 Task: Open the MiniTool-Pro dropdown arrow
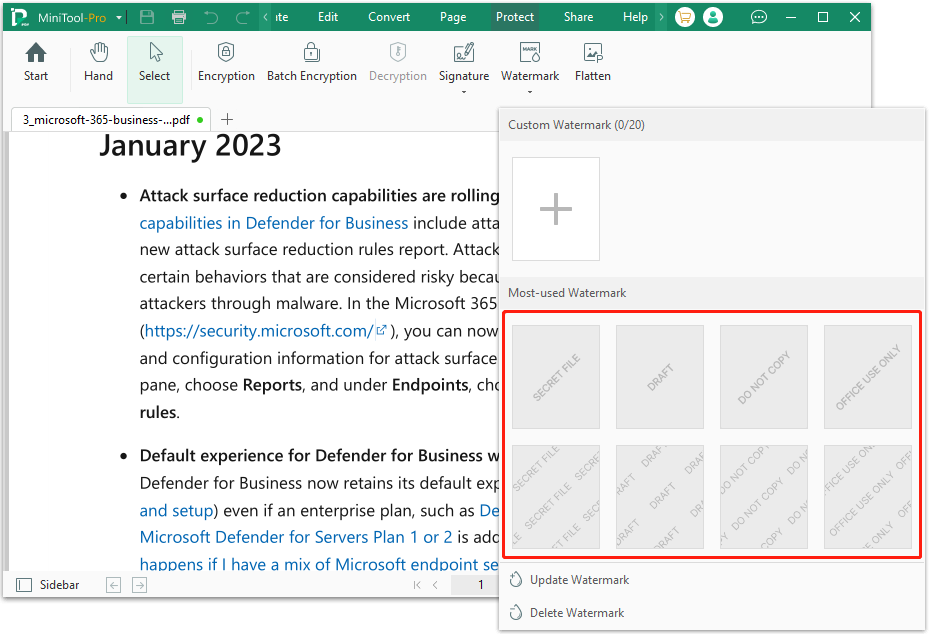(x=119, y=18)
